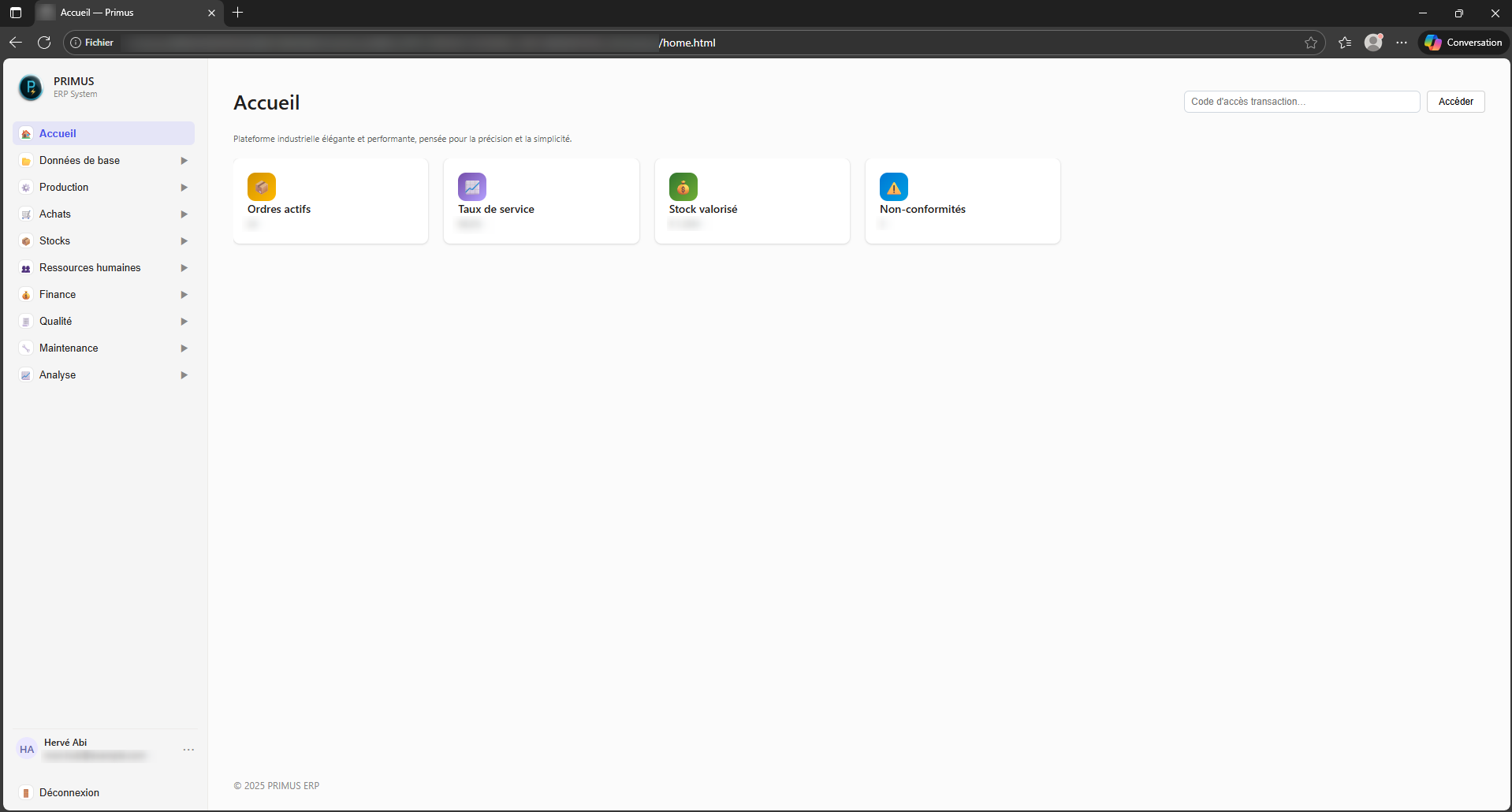Click the HA user avatar

coord(27,750)
